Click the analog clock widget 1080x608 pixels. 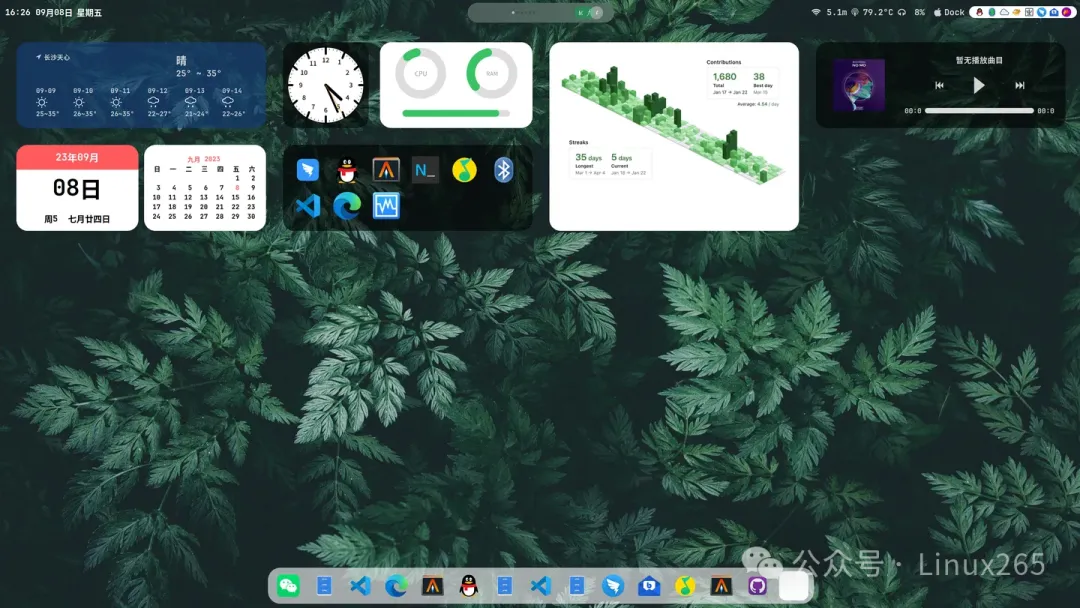(326, 85)
